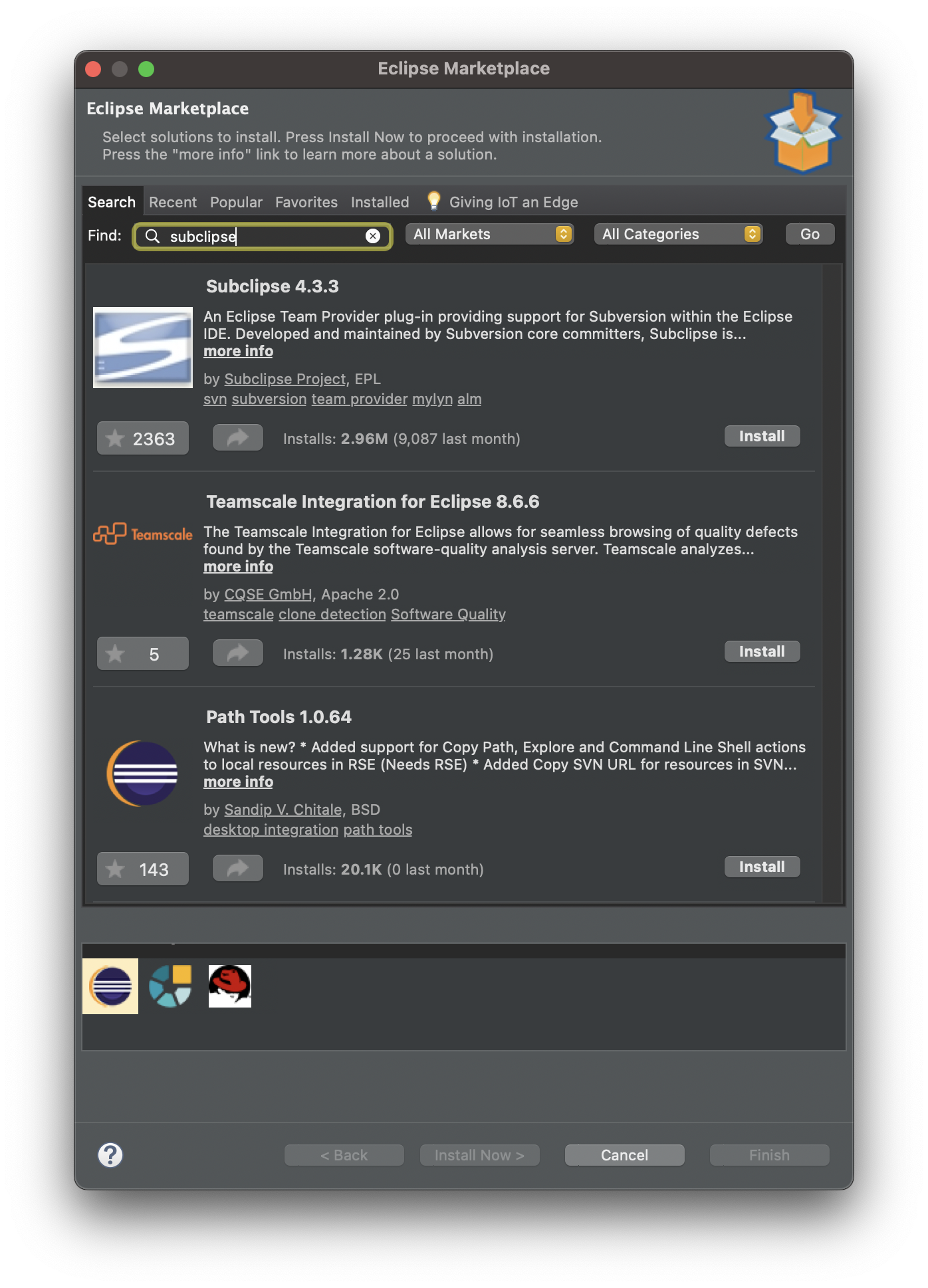
Task: Switch to the Recent tab
Action: coord(173,202)
